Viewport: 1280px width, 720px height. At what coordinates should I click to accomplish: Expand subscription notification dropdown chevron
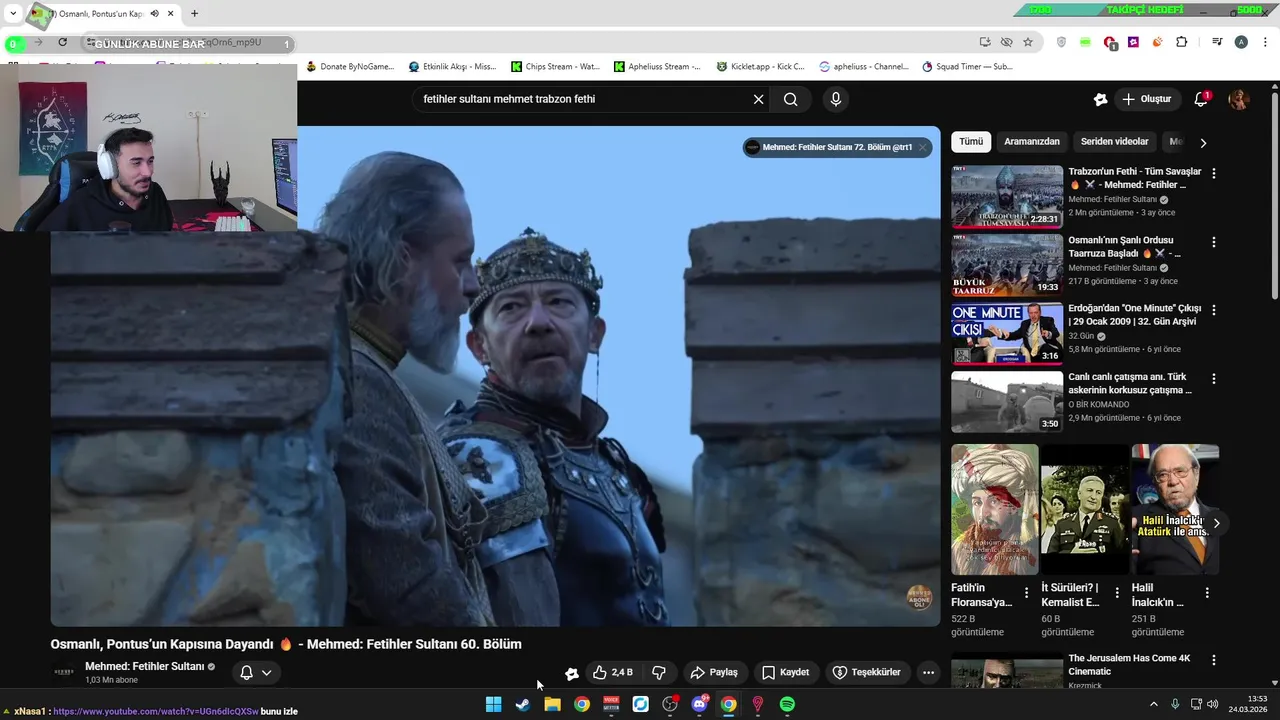click(x=266, y=672)
